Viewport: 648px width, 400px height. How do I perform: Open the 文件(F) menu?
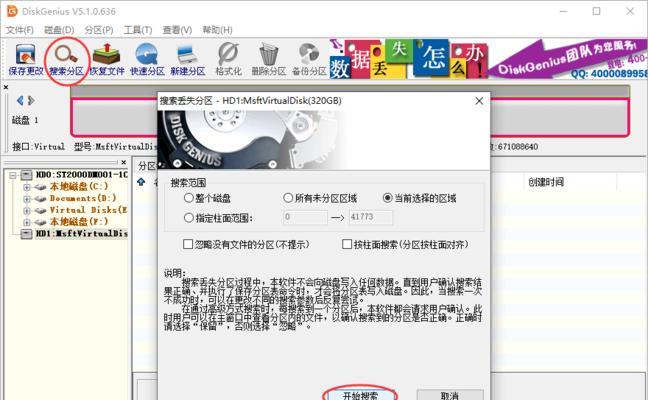(x=19, y=30)
